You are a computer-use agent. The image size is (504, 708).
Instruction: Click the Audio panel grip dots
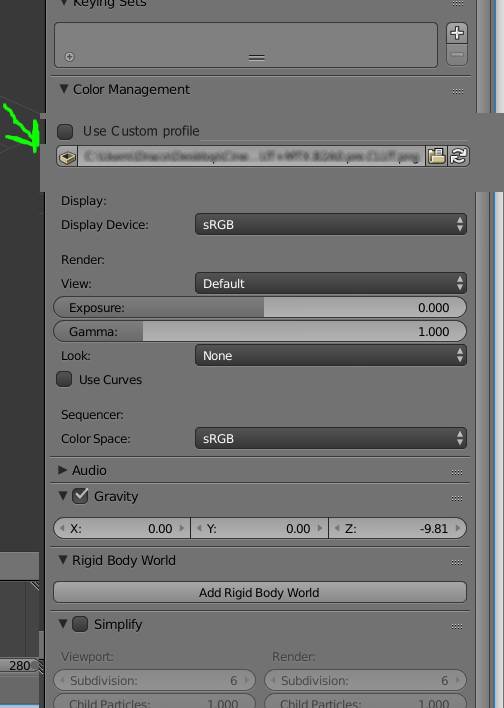(x=457, y=472)
